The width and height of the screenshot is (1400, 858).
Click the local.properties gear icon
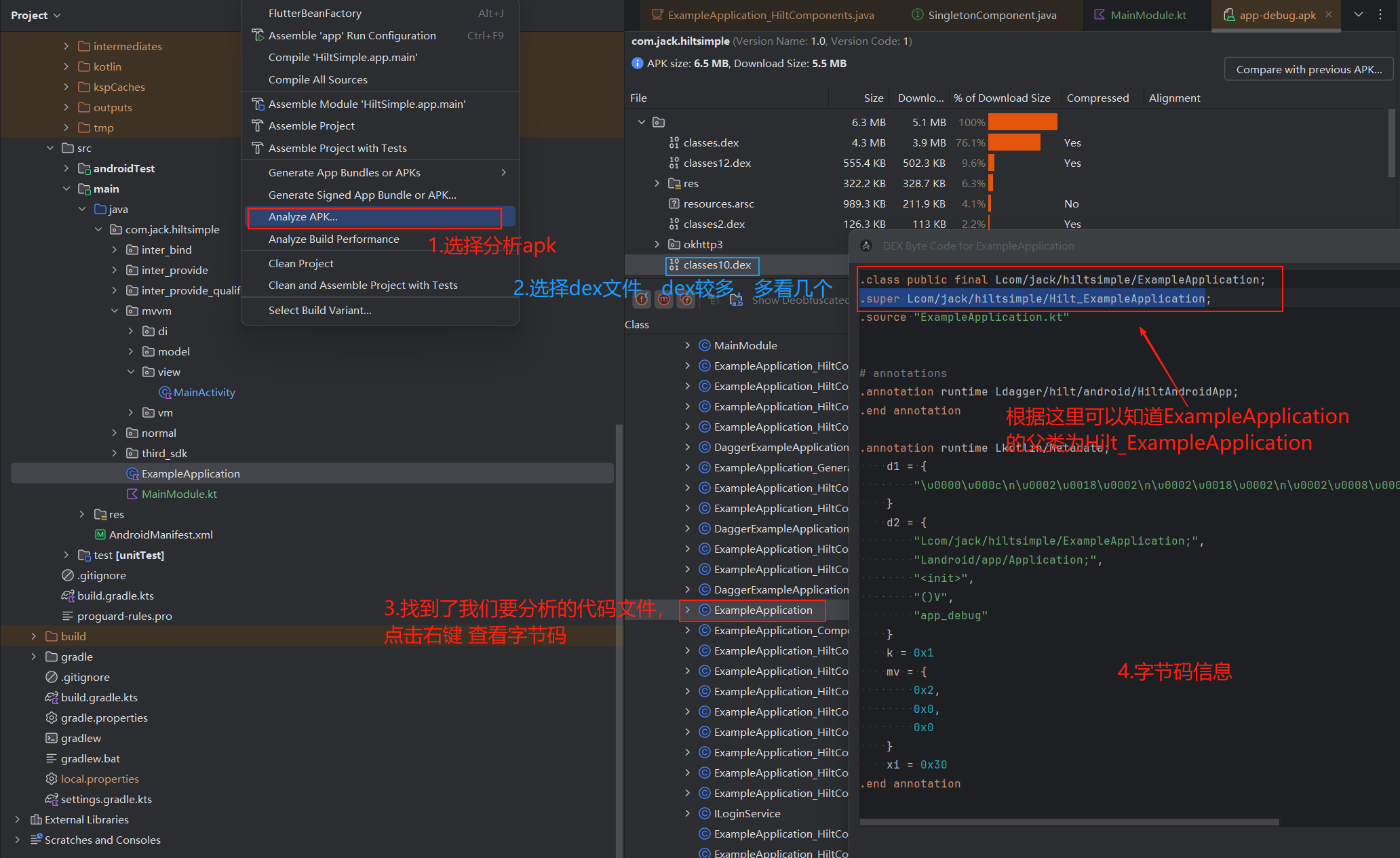(x=52, y=779)
